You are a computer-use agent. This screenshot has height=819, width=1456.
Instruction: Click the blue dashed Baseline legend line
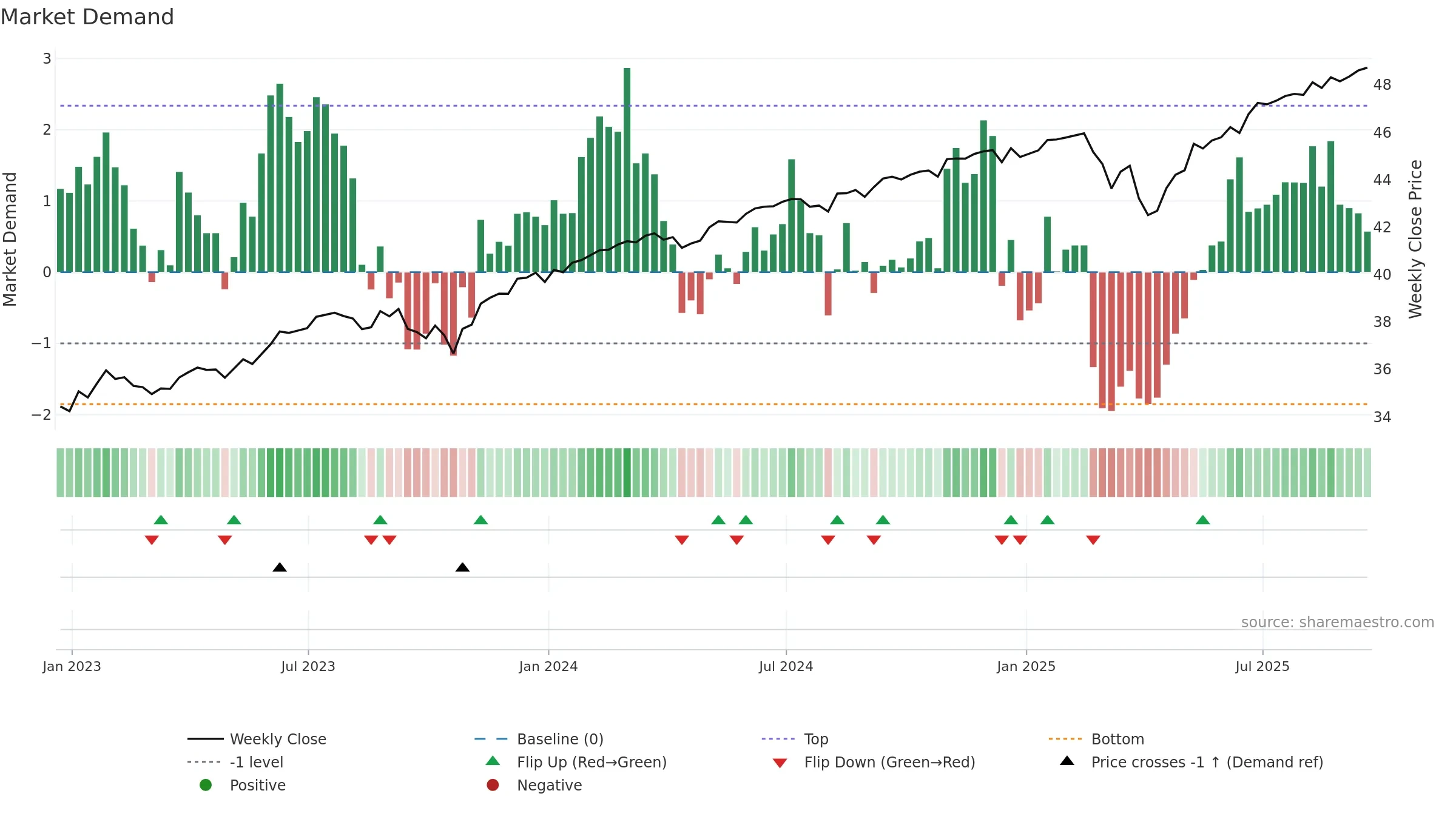(491, 739)
